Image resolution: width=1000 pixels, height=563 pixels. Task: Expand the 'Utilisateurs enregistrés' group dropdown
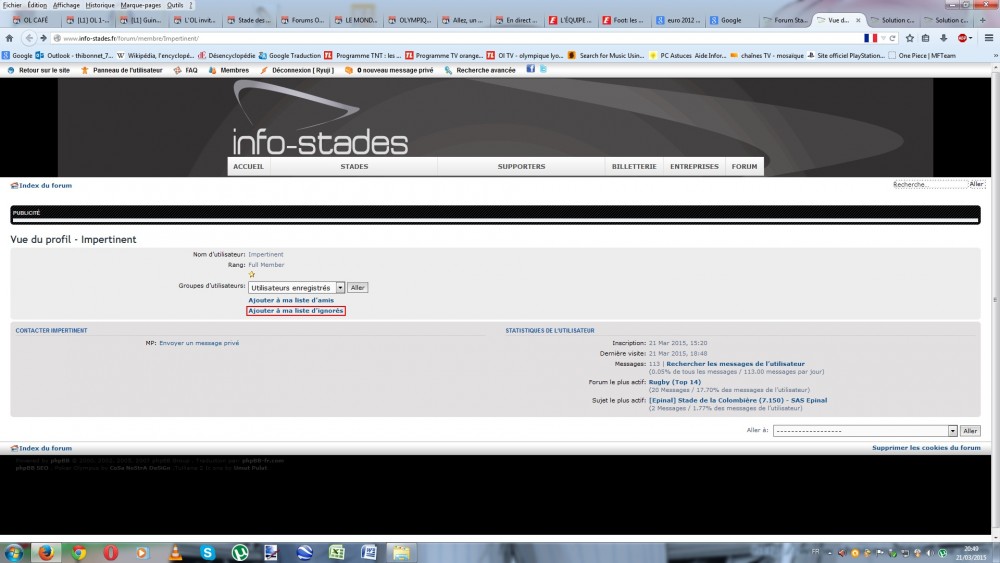(340, 288)
